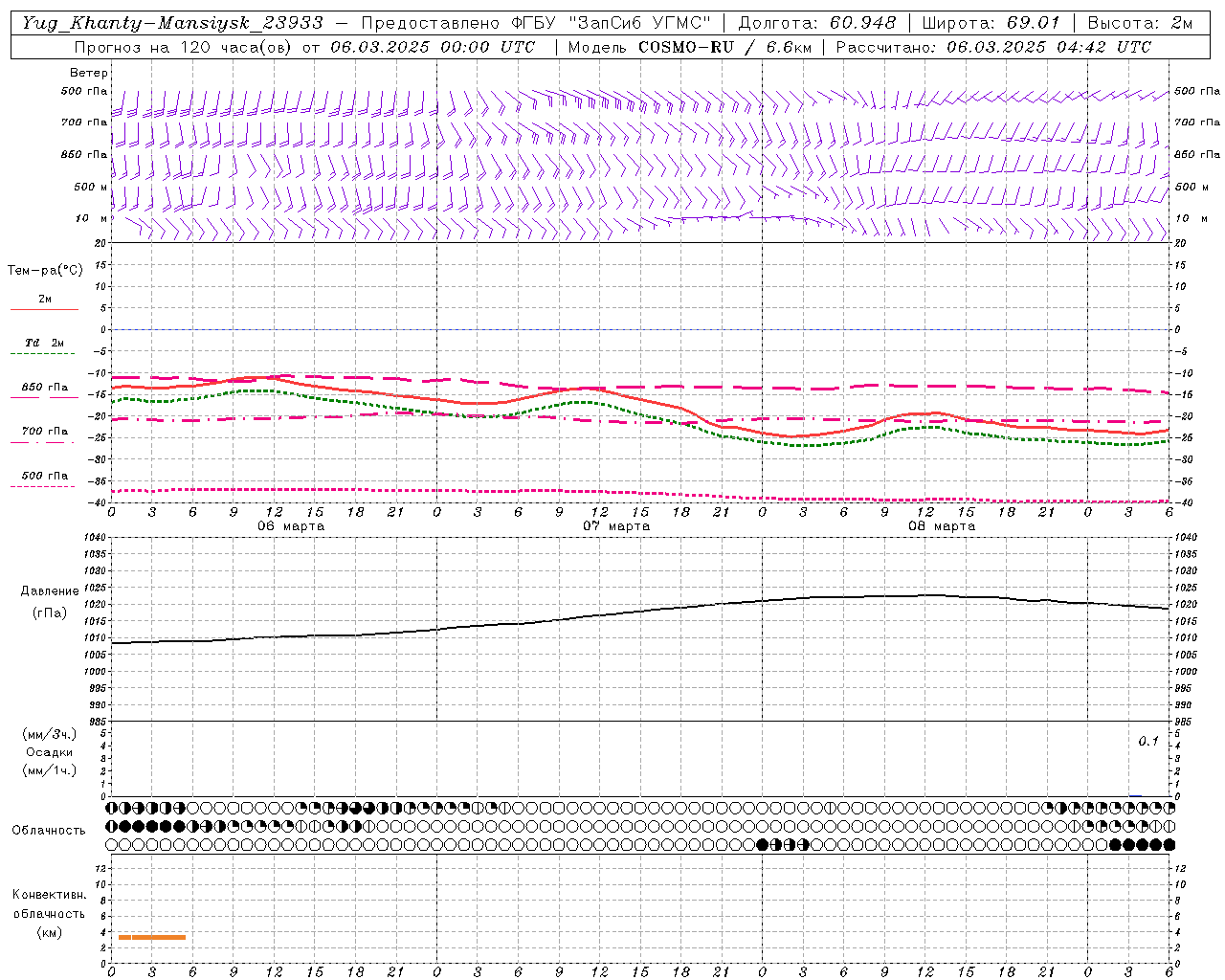1225x980 pixels.
Task: Click the Тем-ра(°C) axis title
Action: (x=45, y=271)
